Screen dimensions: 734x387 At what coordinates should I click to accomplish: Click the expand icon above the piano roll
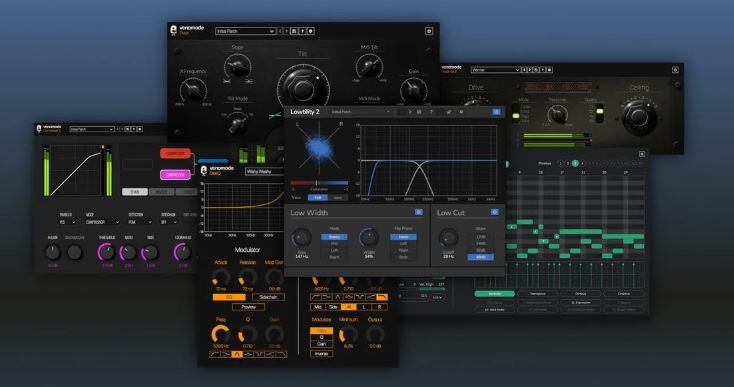point(641,154)
